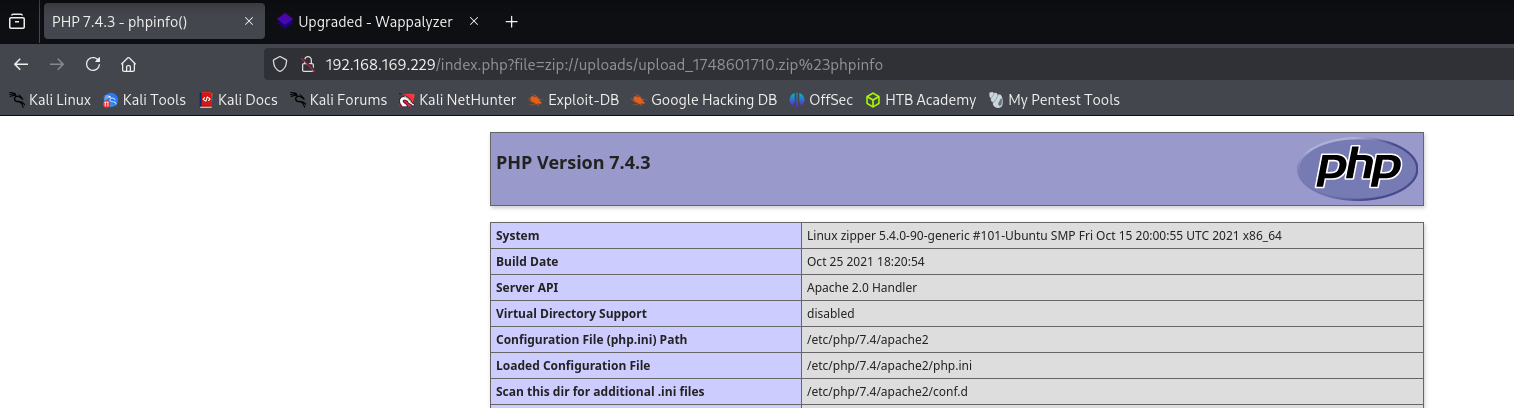
Task: Show insecure connection lock info
Action: 308,64
